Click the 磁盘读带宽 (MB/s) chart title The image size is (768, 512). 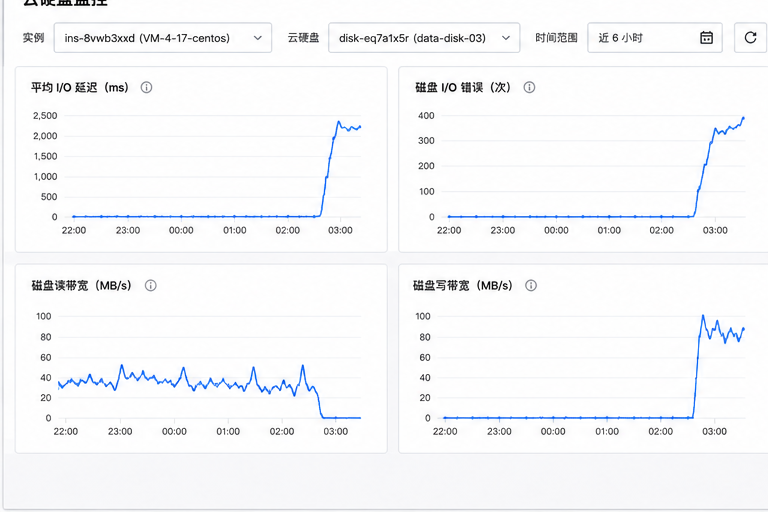82,285
